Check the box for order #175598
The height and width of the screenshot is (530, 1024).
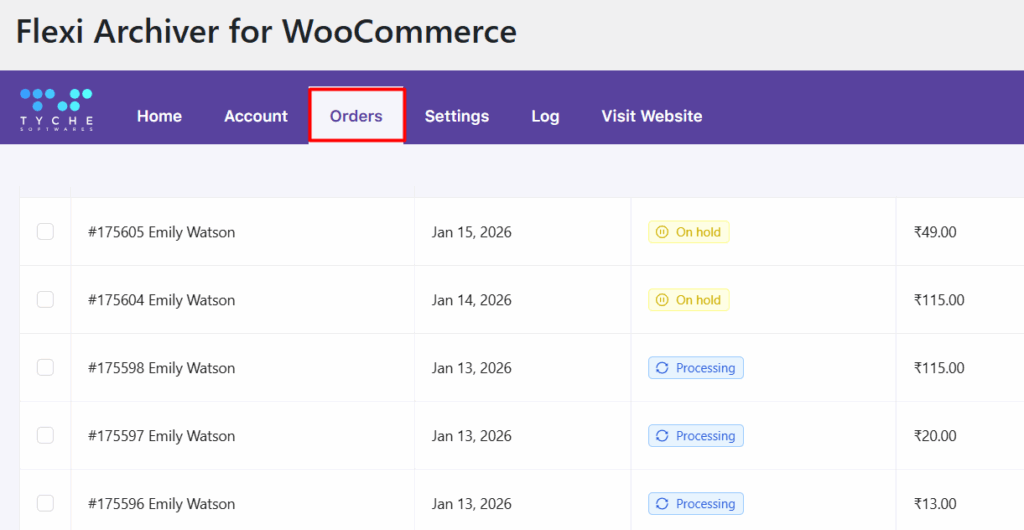tap(45, 368)
